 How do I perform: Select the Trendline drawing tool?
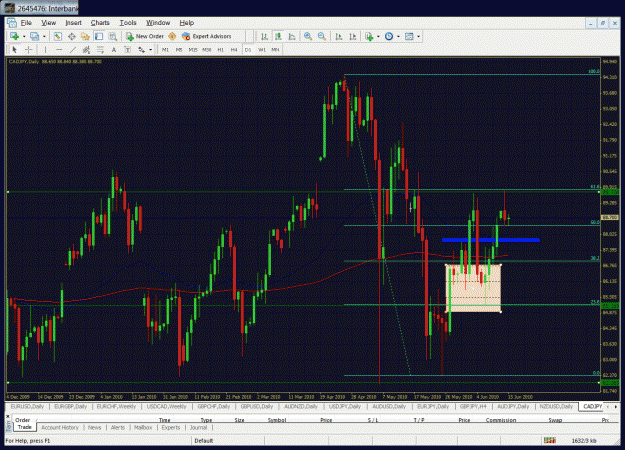tap(73, 49)
